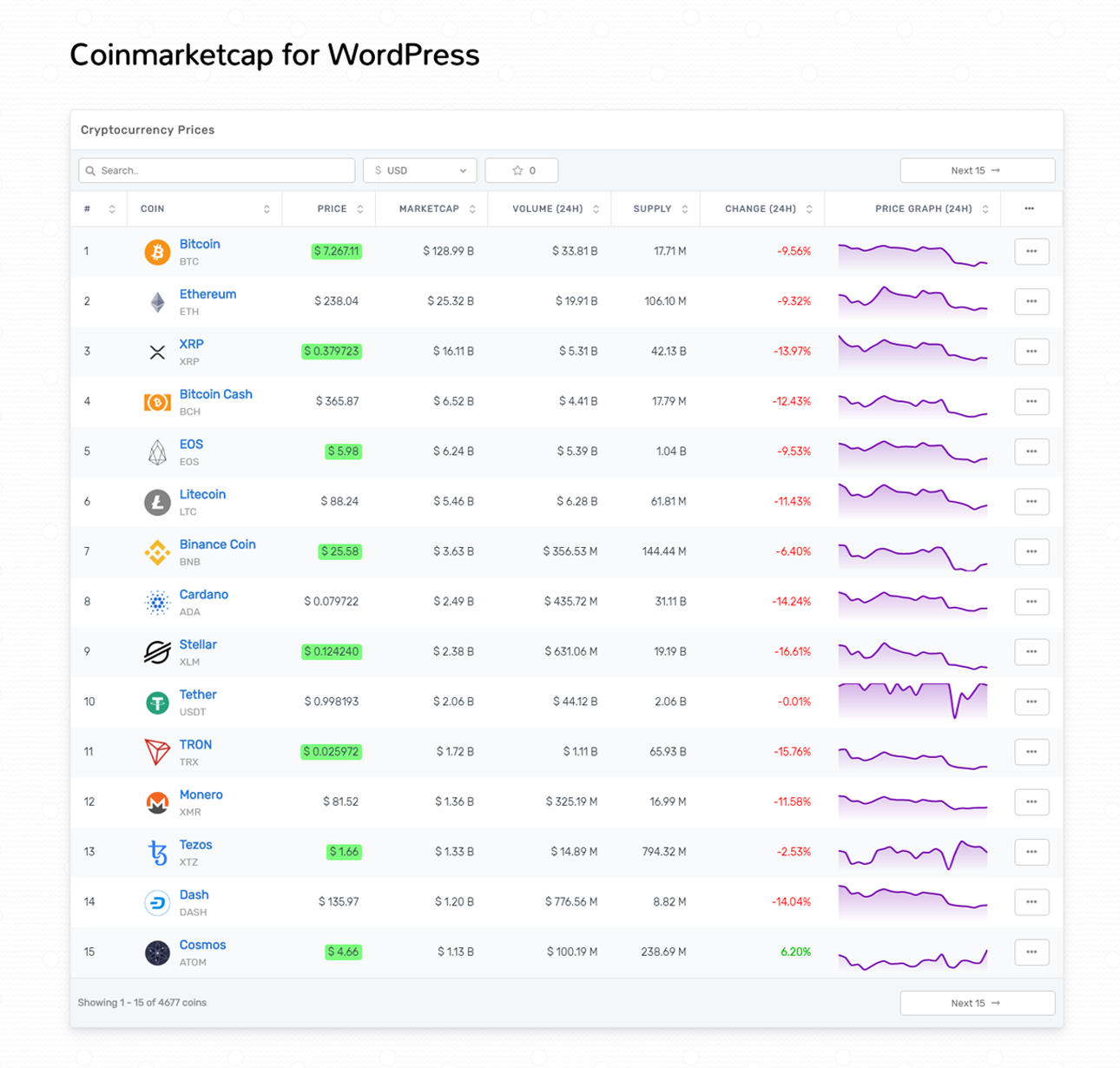Screen dimensions: 1120x1068
Task: Click the Bitcoin Cash logo icon
Action: [157, 402]
